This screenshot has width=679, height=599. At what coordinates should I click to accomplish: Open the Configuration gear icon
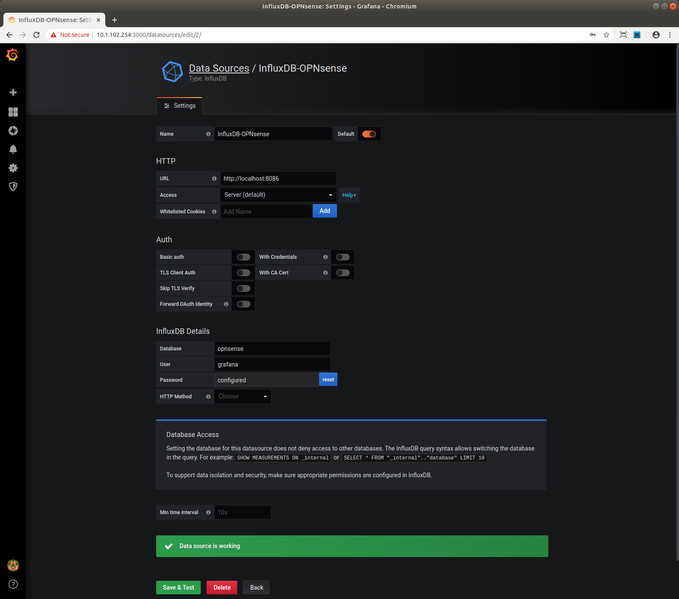click(x=13, y=168)
